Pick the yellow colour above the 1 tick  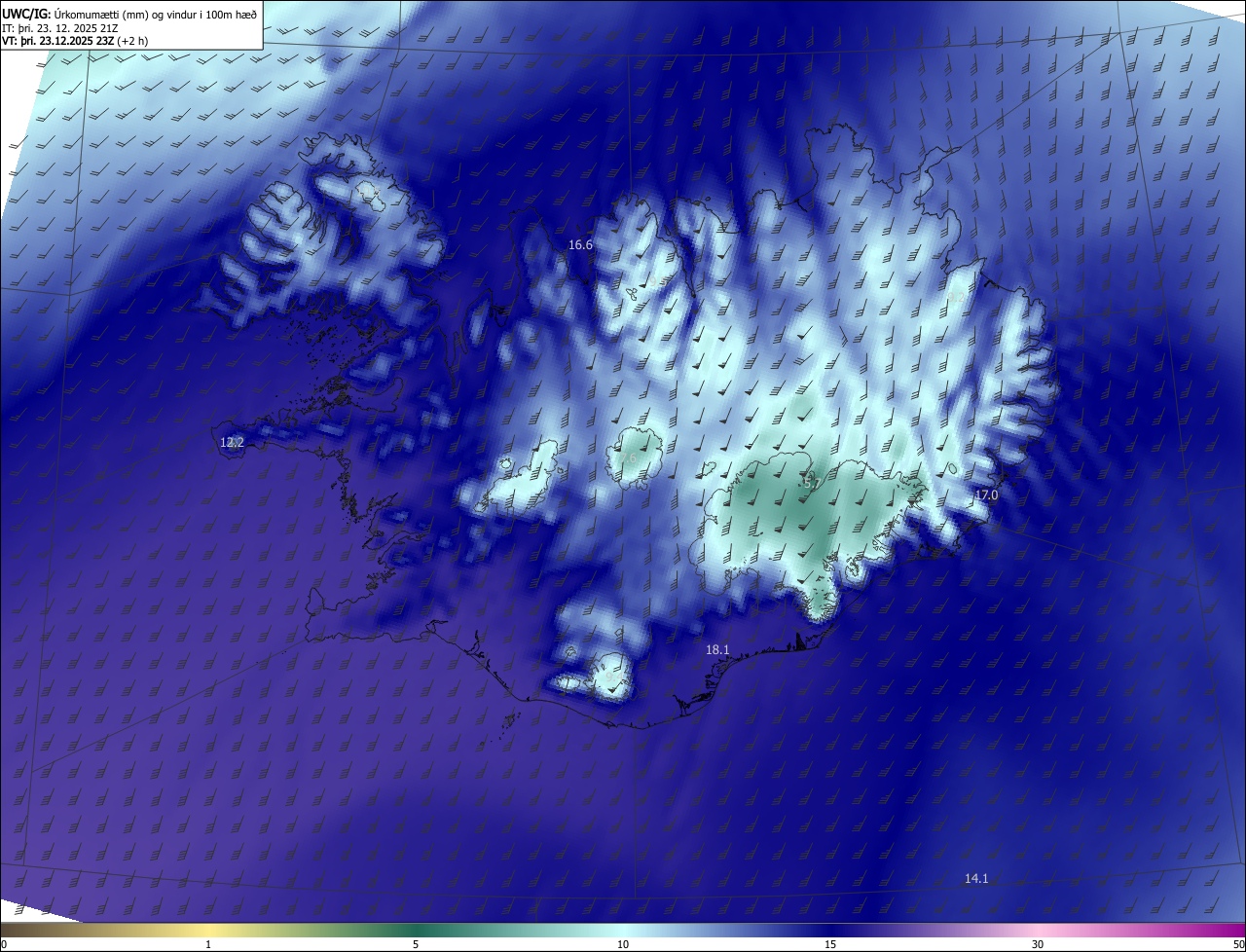tap(208, 930)
